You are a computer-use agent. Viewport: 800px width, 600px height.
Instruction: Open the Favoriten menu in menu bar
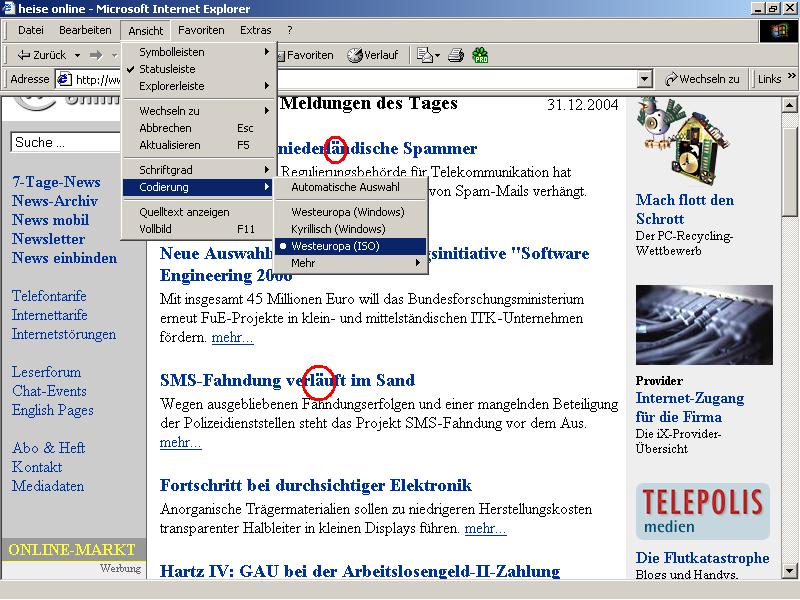point(201,30)
